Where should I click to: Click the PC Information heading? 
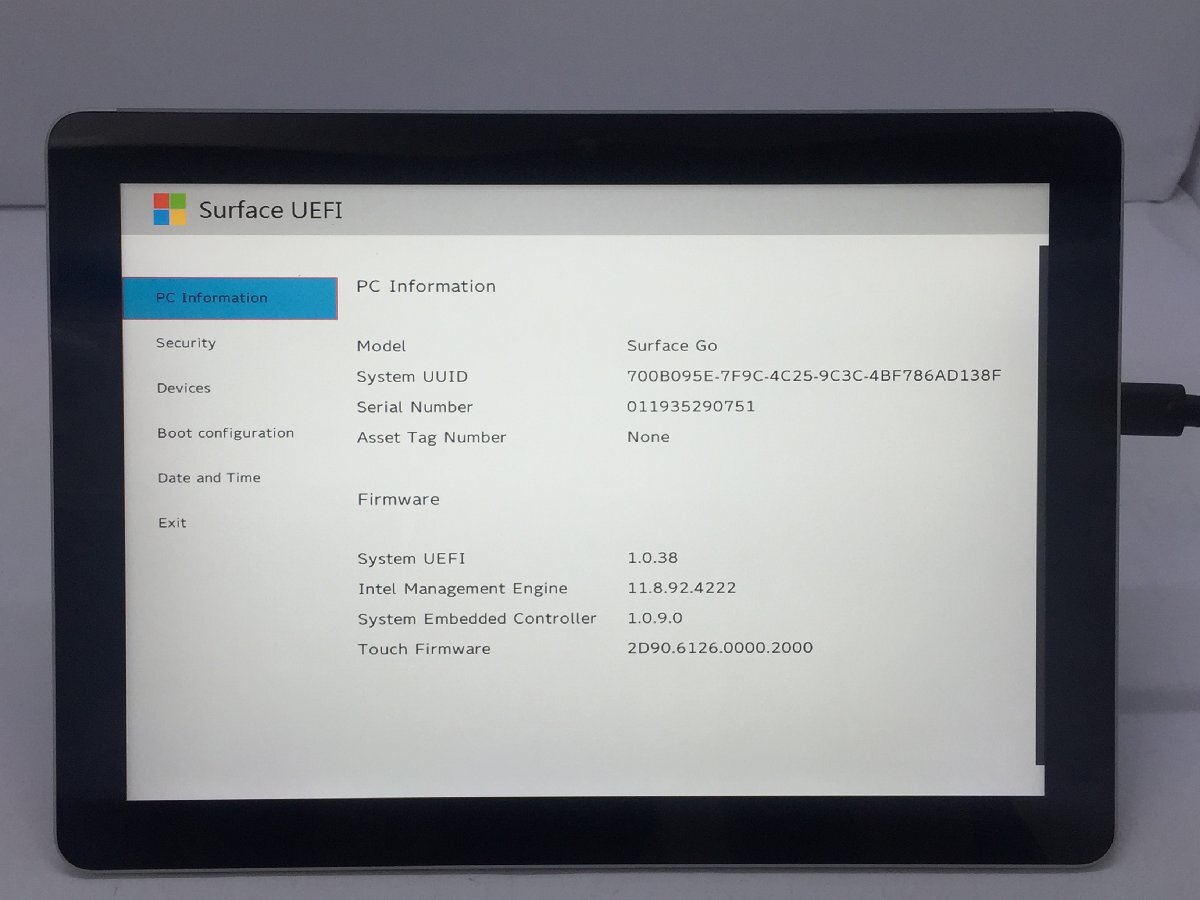(426, 286)
